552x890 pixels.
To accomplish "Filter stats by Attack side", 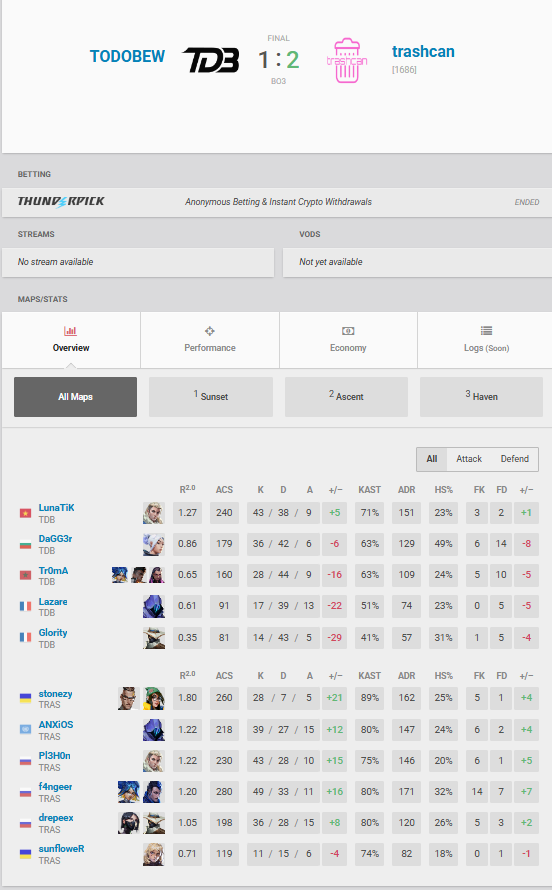I will [x=469, y=459].
